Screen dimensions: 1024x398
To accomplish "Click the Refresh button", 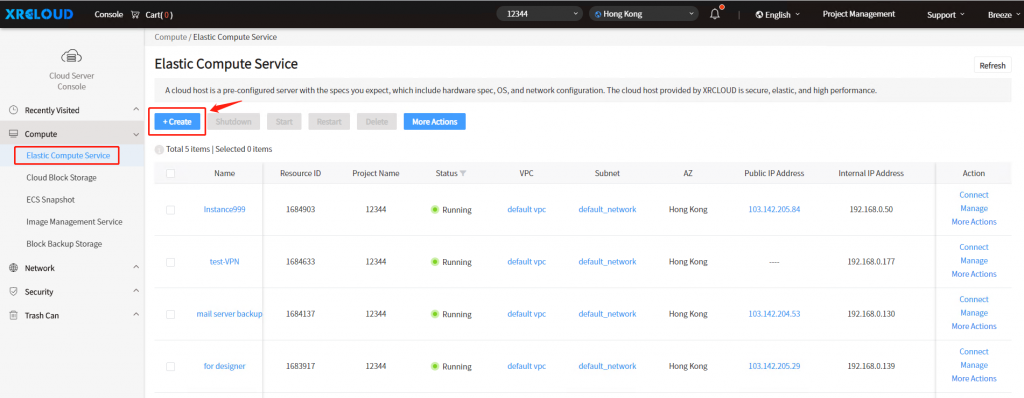I will point(993,65).
